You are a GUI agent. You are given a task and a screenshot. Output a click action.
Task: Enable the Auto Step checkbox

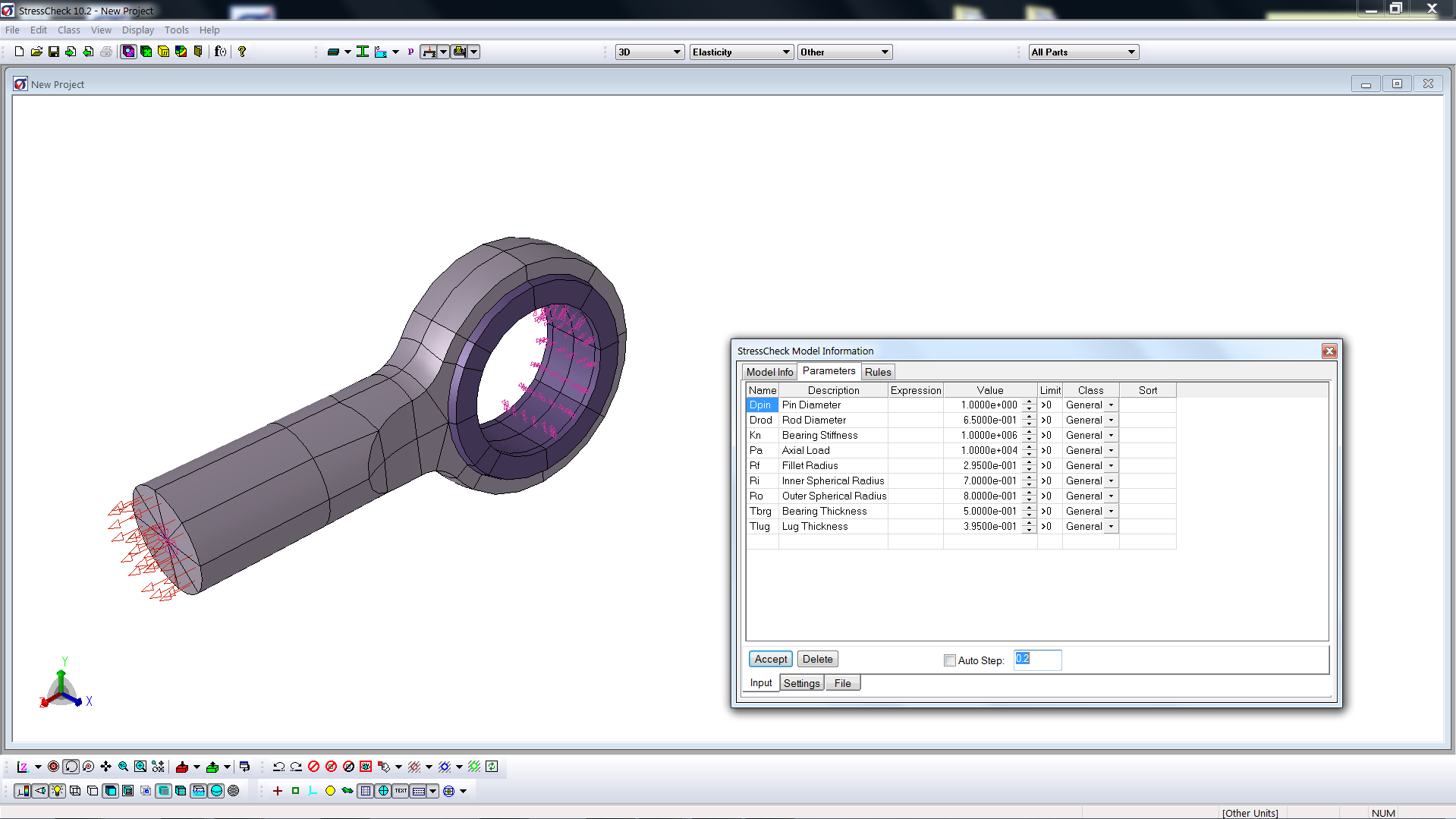[950, 660]
